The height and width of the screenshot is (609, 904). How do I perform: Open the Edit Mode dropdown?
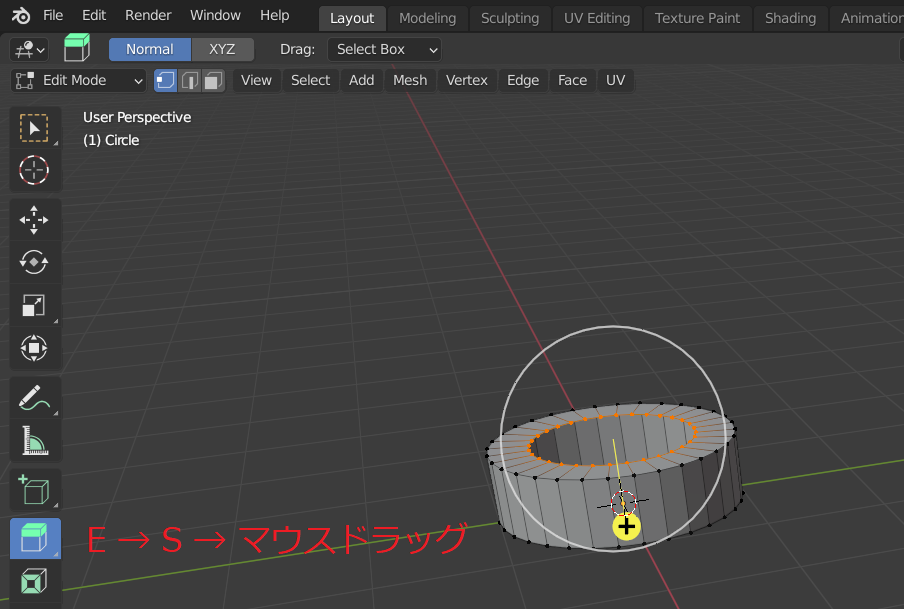click(78, 81)
